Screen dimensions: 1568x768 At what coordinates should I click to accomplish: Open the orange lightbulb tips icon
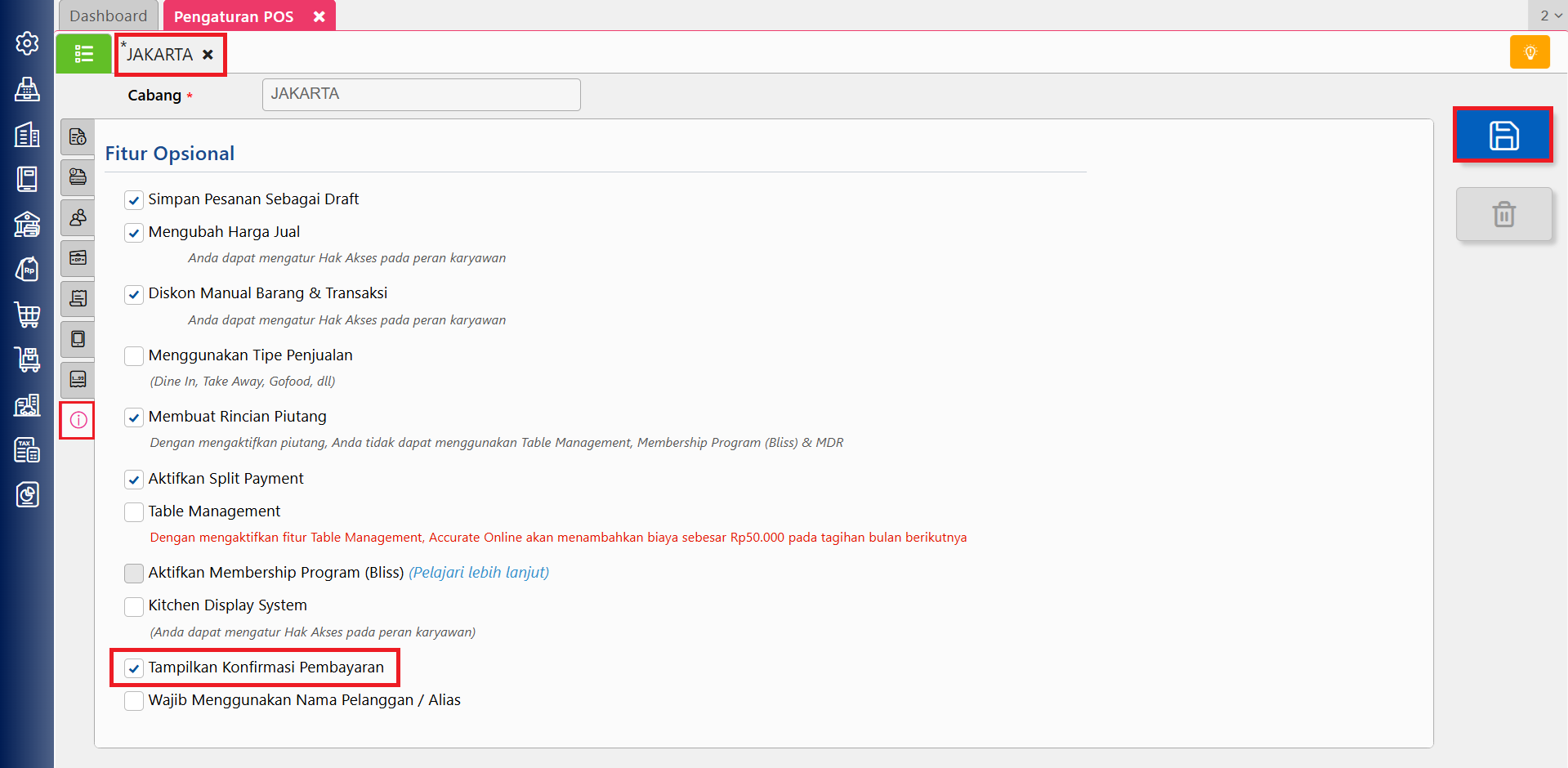1530,52
